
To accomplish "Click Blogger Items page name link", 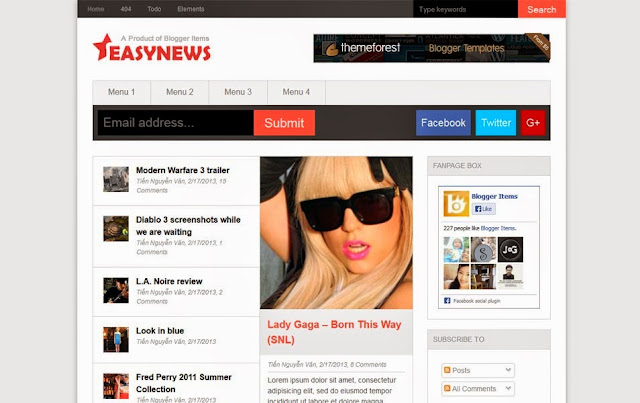I will click(x=494, y=196).
